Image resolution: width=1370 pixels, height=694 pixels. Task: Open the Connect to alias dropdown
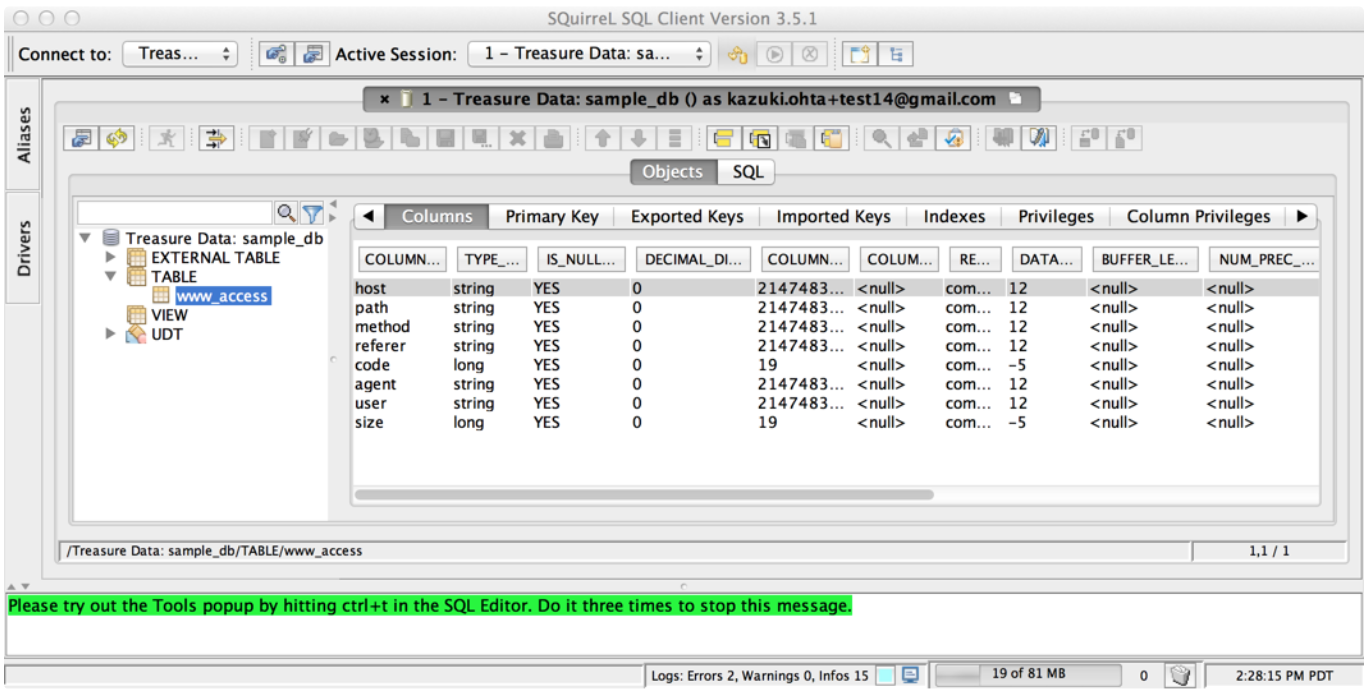179,54
